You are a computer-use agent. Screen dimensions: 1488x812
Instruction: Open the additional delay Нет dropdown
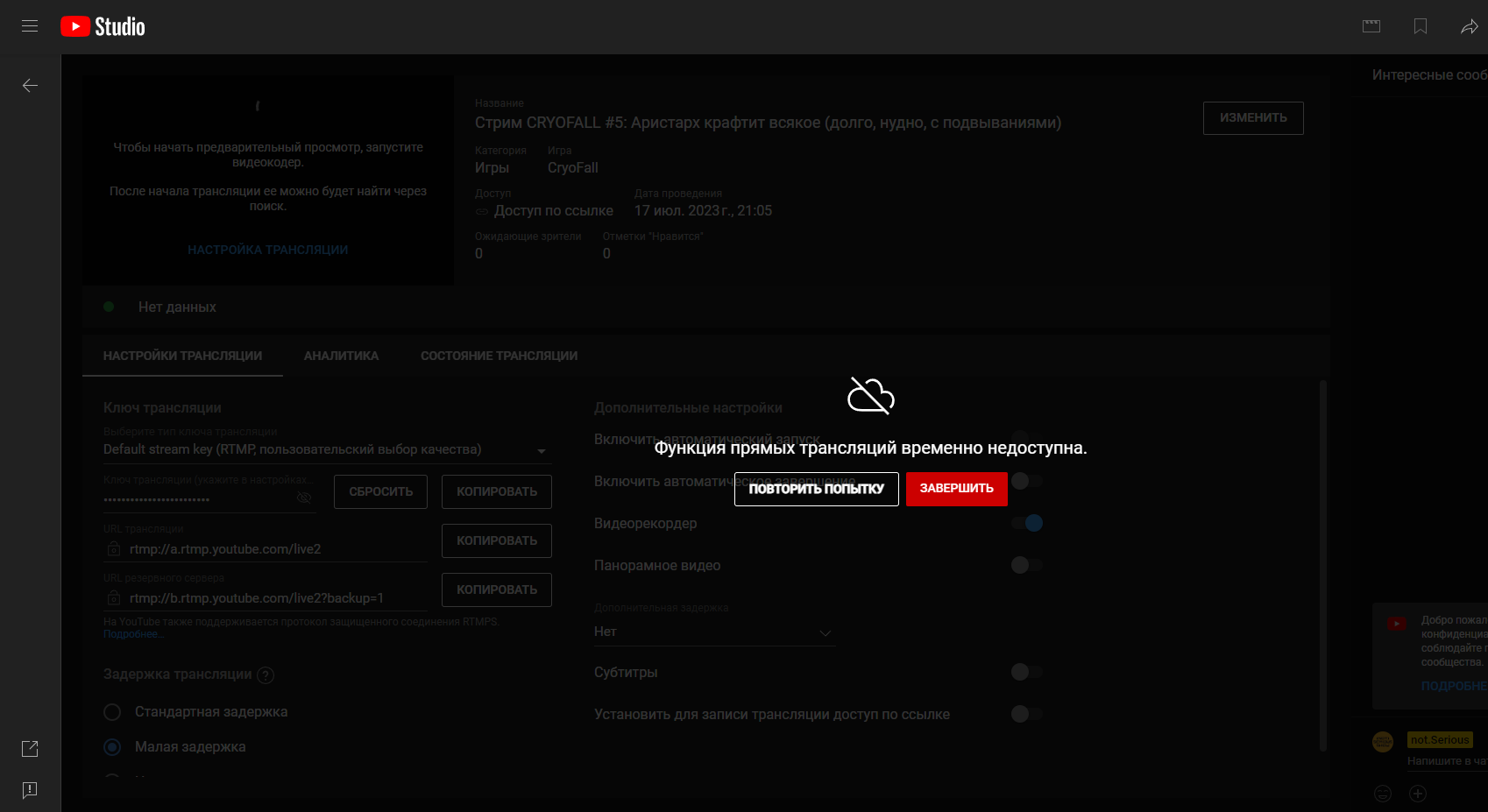tap(714, 632)
